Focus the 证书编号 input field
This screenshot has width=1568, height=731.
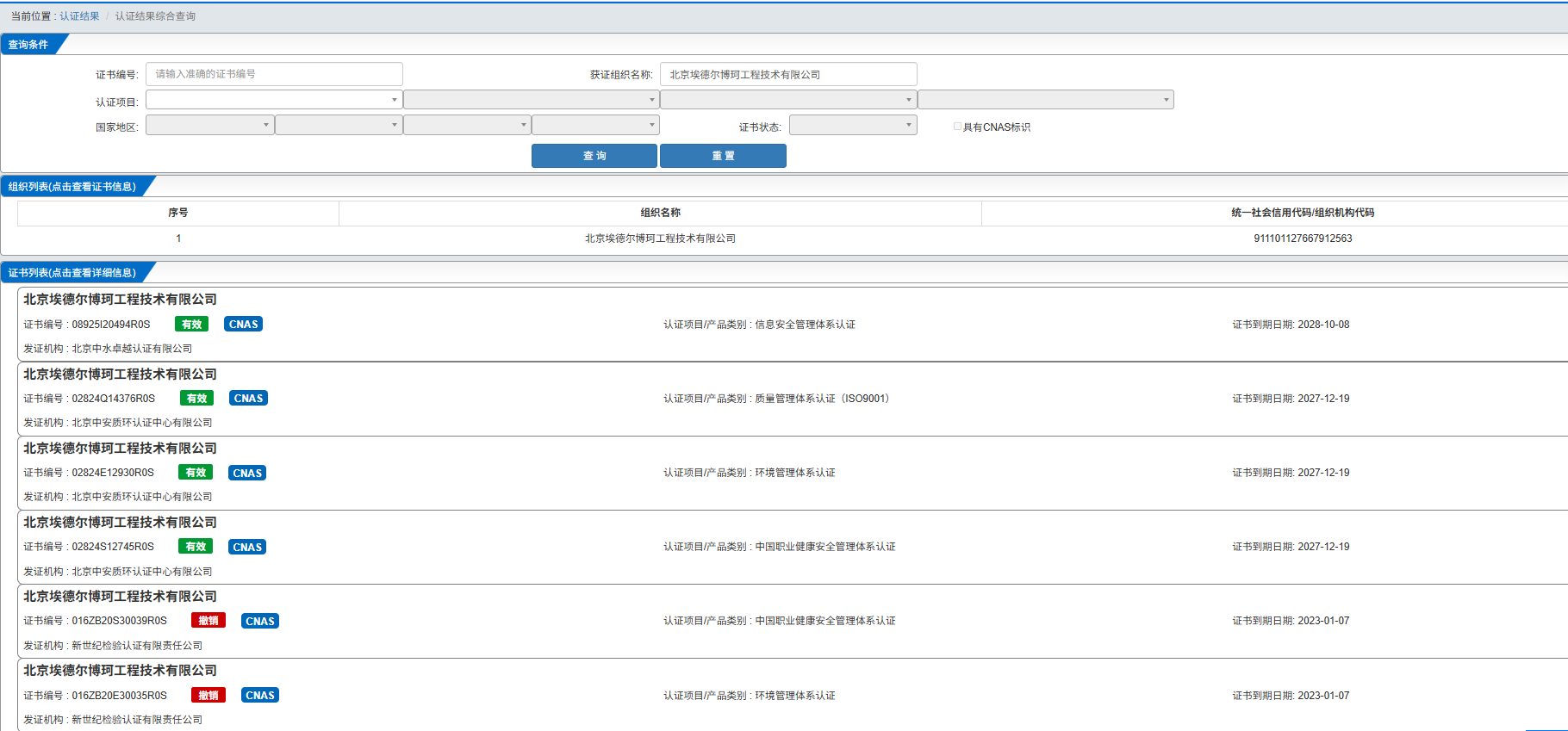point(274,74)
